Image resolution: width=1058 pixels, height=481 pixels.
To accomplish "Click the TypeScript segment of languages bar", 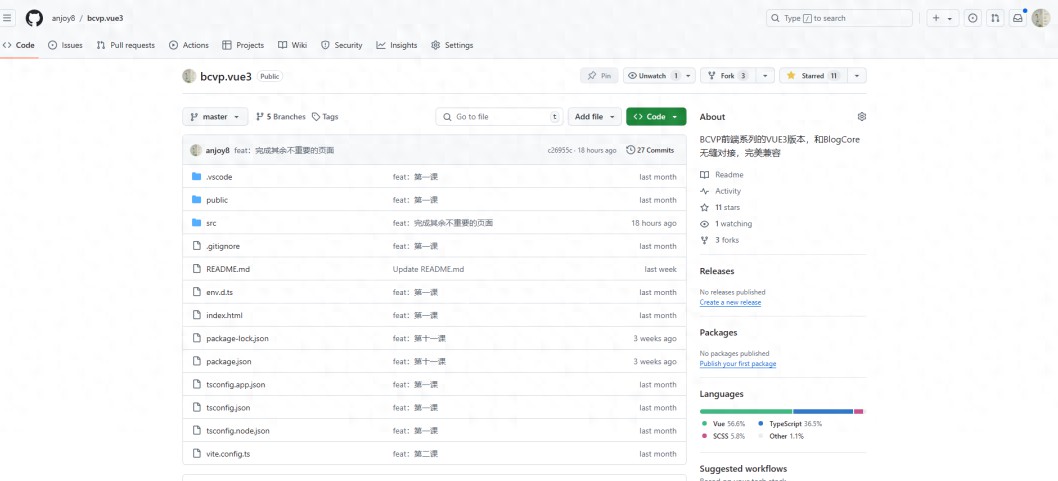I will 823,411.
